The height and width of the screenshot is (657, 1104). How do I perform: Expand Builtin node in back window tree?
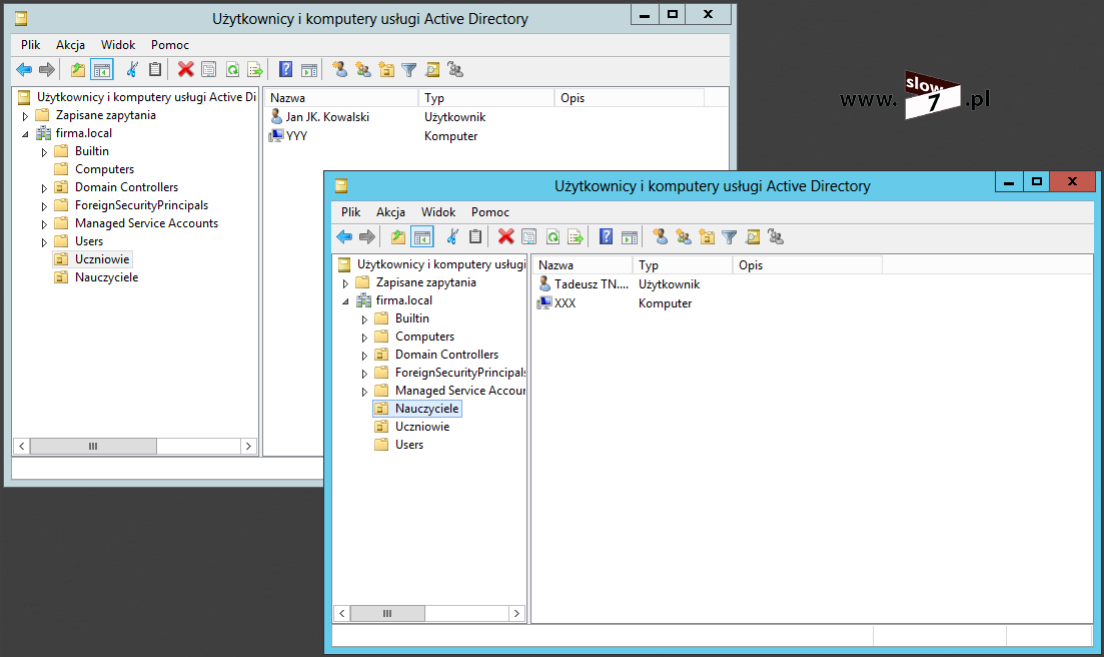44,152
